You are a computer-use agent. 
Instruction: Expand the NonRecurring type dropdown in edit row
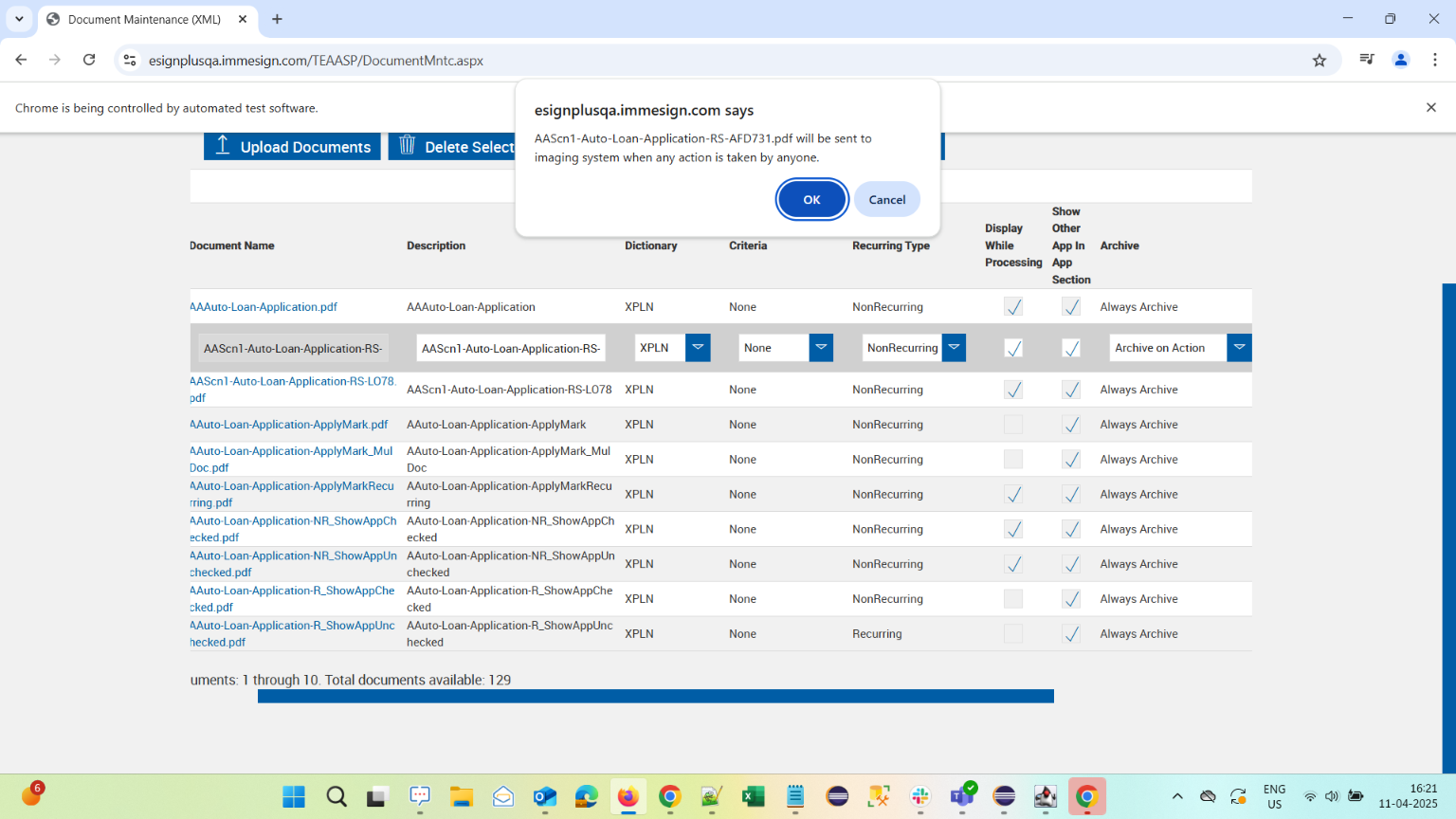click(954, 348)
